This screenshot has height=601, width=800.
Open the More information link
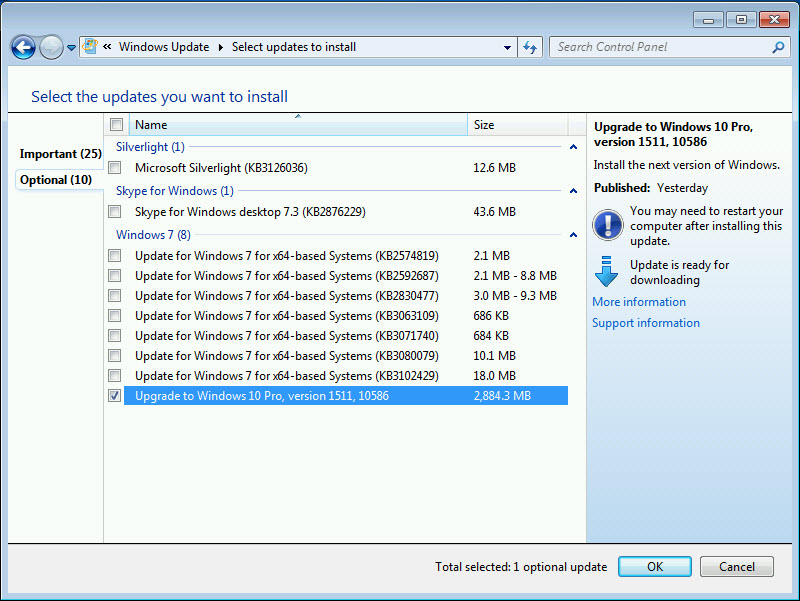coord(639,302)
